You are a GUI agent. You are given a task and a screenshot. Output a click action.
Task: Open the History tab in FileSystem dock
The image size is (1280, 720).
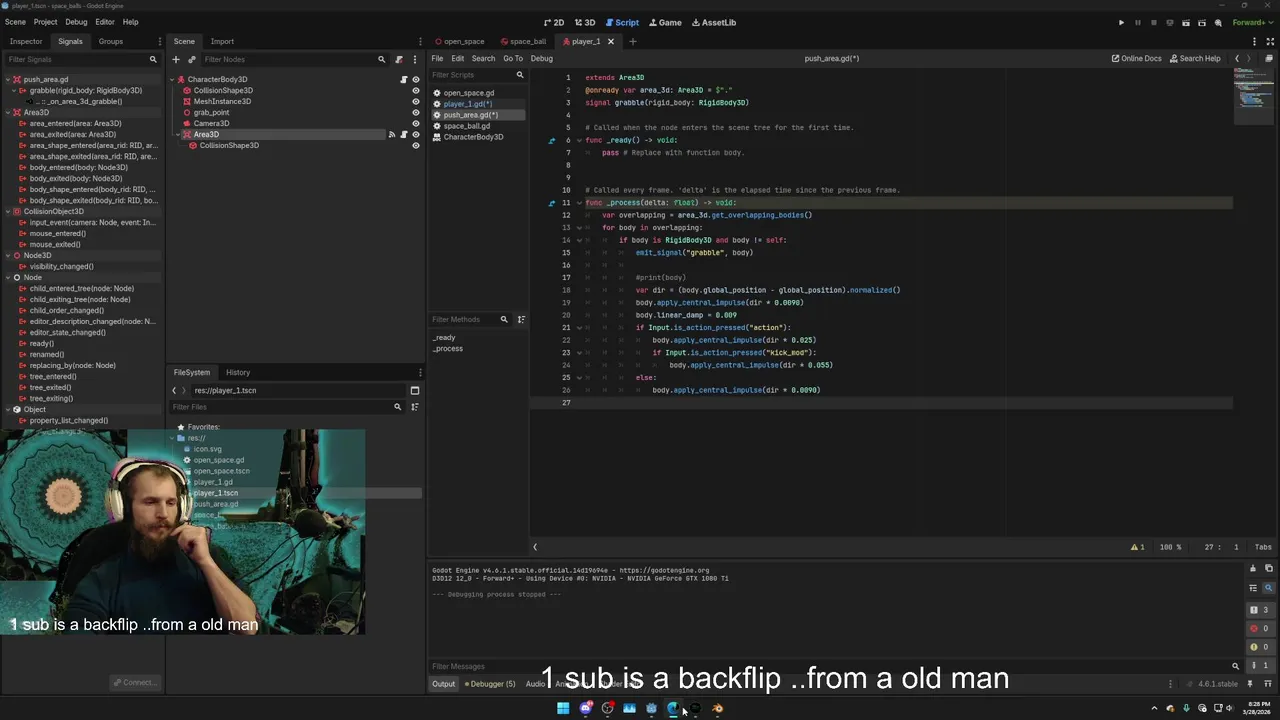[238, 372]
